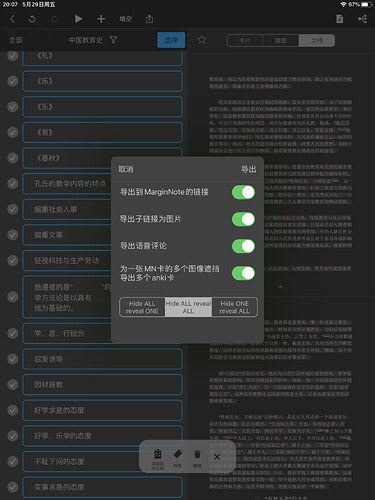Open the 好学、乐学的态度 card

(x=102, y=436)
